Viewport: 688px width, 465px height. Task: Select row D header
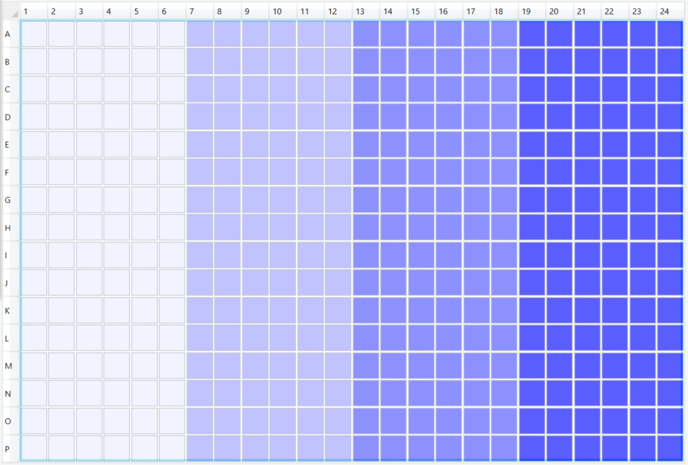click(x=11, y=117)
